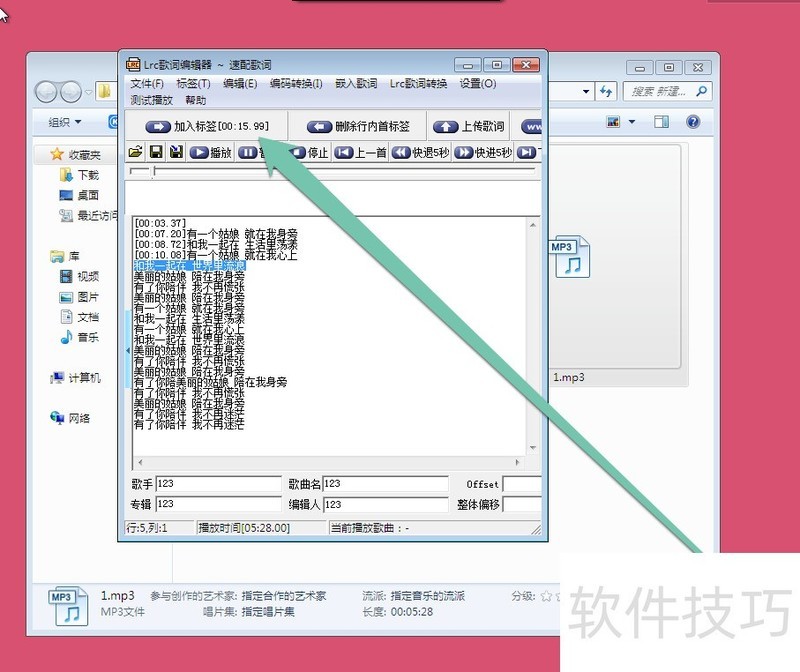Image resolution: width=800 pixels, height=672 pixels.
Task: Stop playback with the 停止 button
Action: point(310,153)
